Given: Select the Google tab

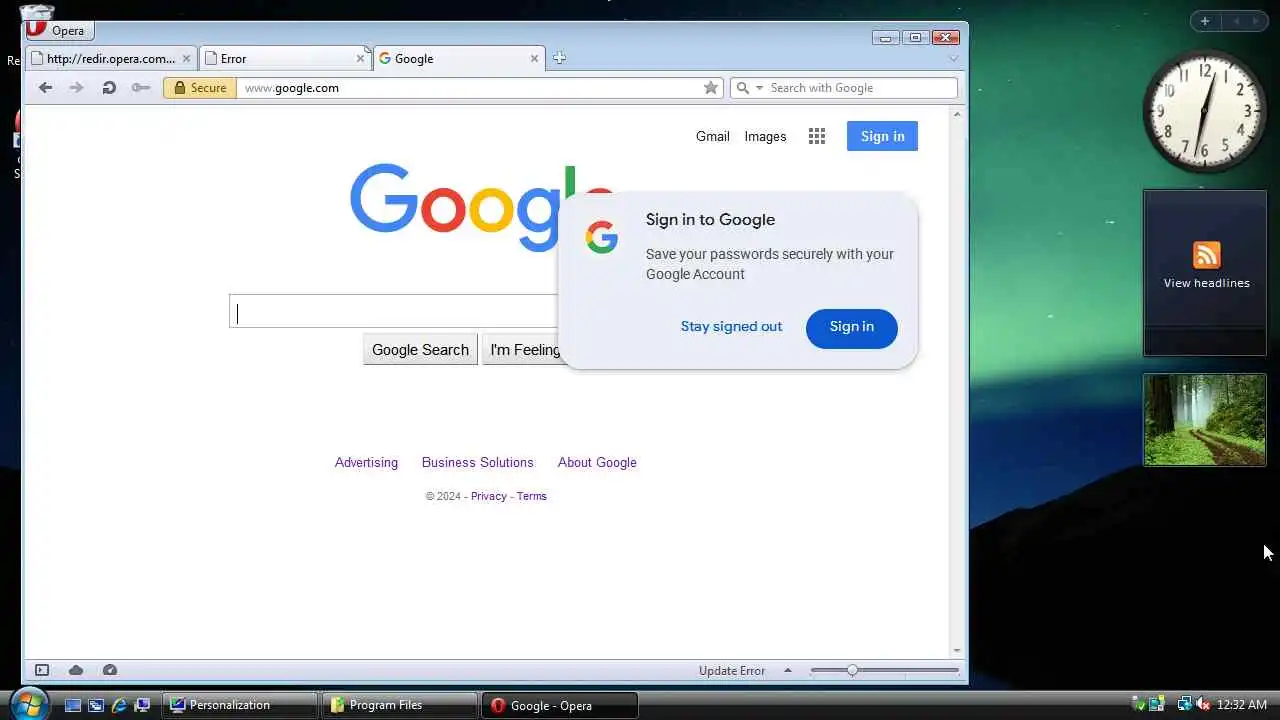Looking at the screenshot, I should coord(459,59).
